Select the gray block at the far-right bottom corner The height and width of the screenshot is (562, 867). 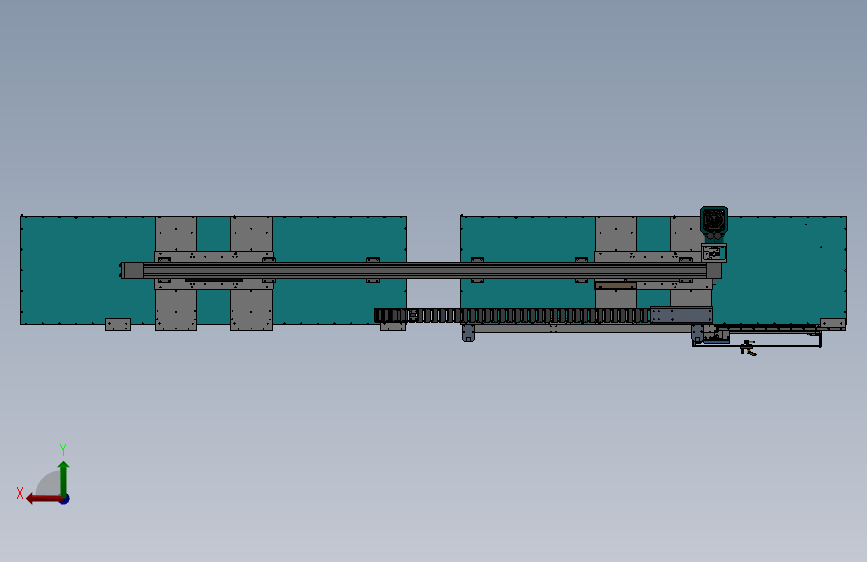(832, 323)
